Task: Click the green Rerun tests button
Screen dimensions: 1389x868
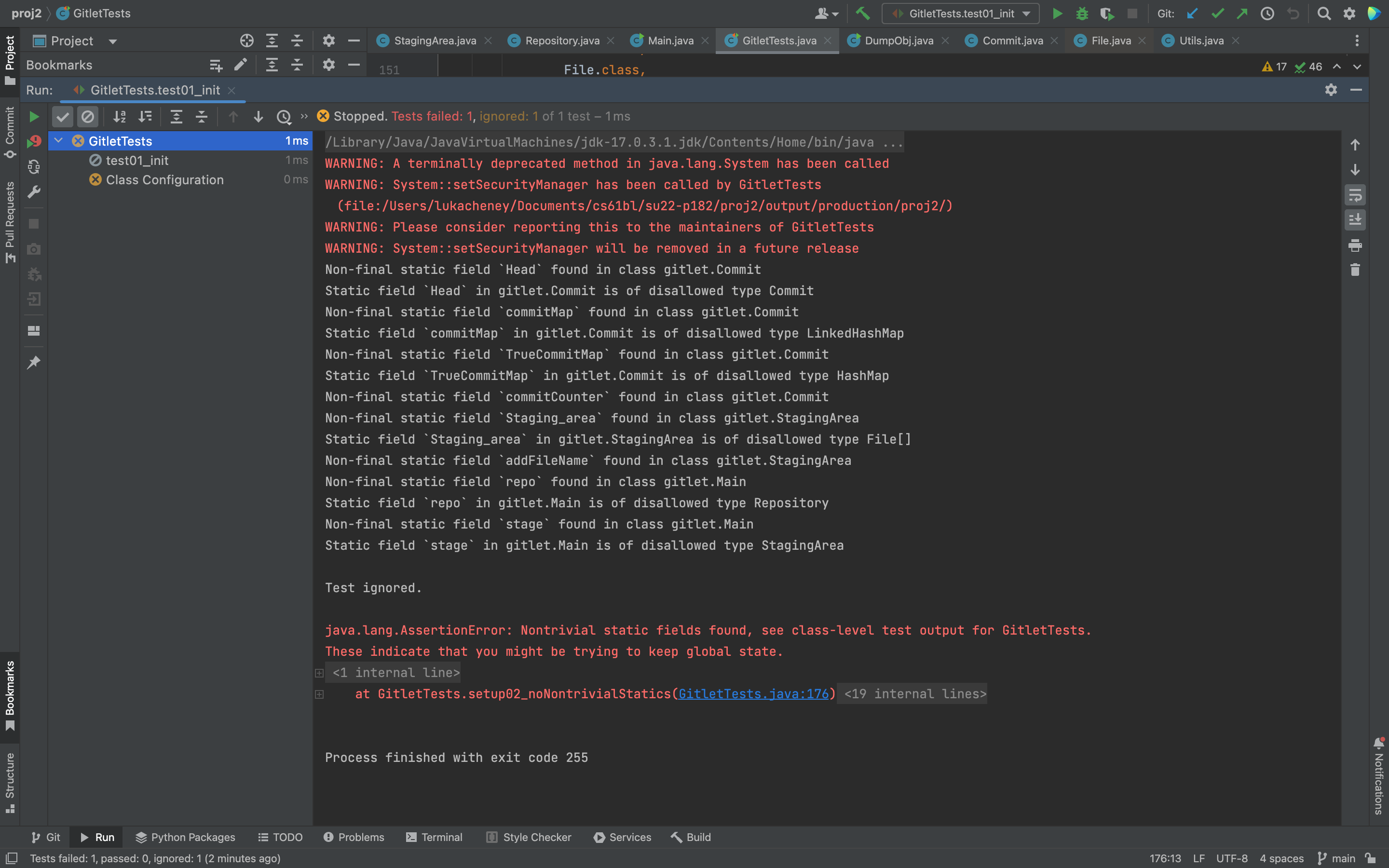Action: (x=34, y=117)
